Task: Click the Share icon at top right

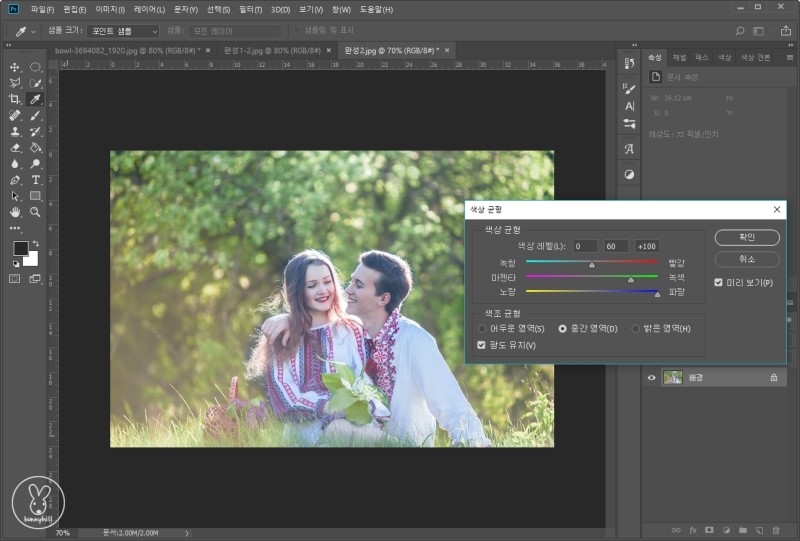Action: [784, 31]
